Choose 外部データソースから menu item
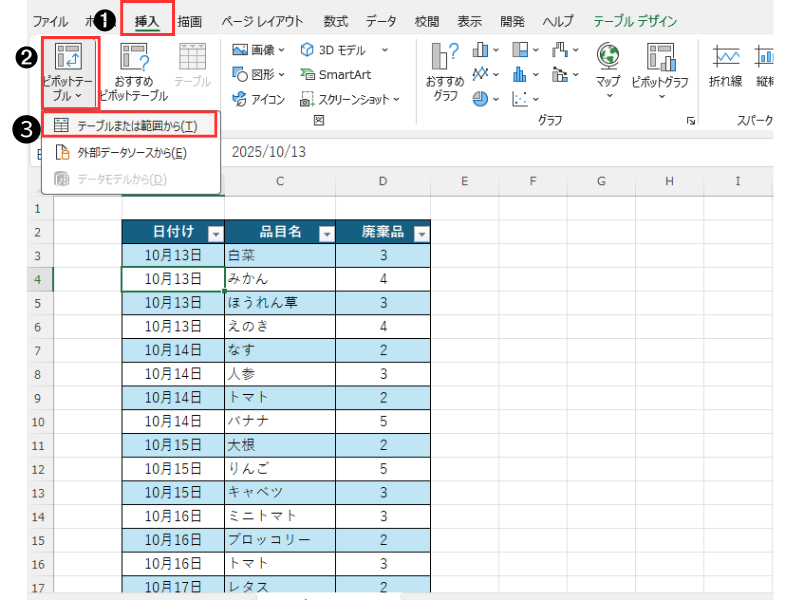Image resolution: width=800 pixels, height=600 pixels. [x=130, y=152]
